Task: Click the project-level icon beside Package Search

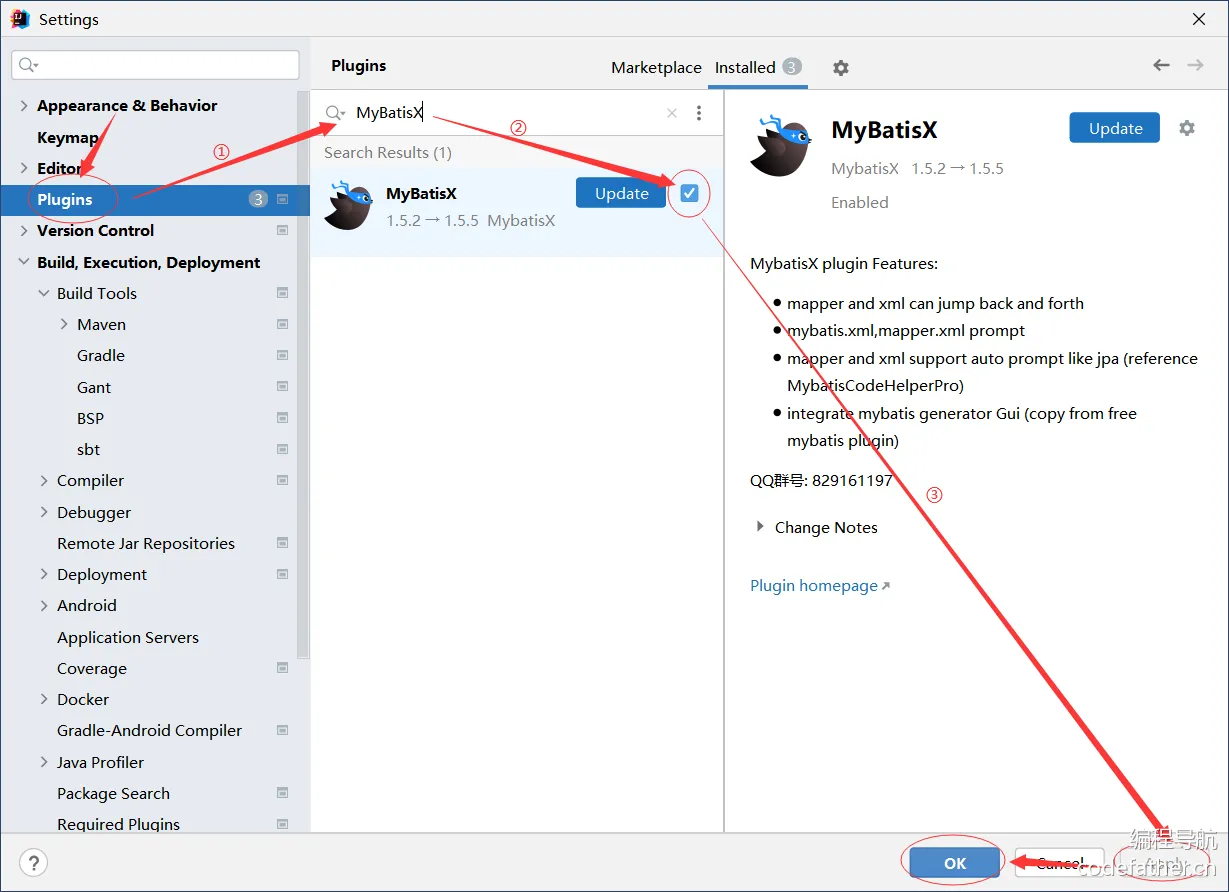Action: [282, 793]
